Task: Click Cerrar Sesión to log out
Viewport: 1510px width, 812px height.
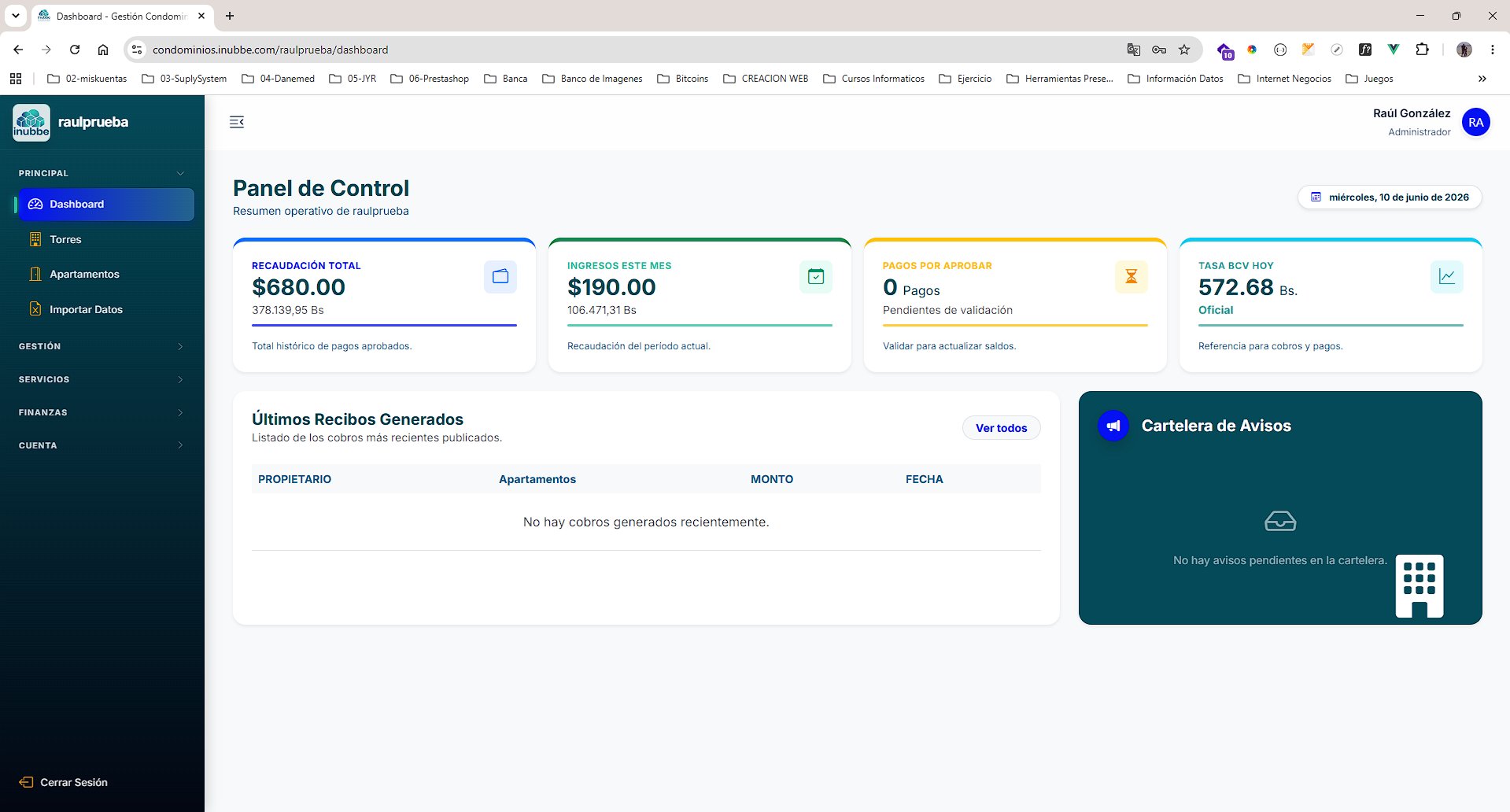Action: pyautogui.click(x=64, y=782)
